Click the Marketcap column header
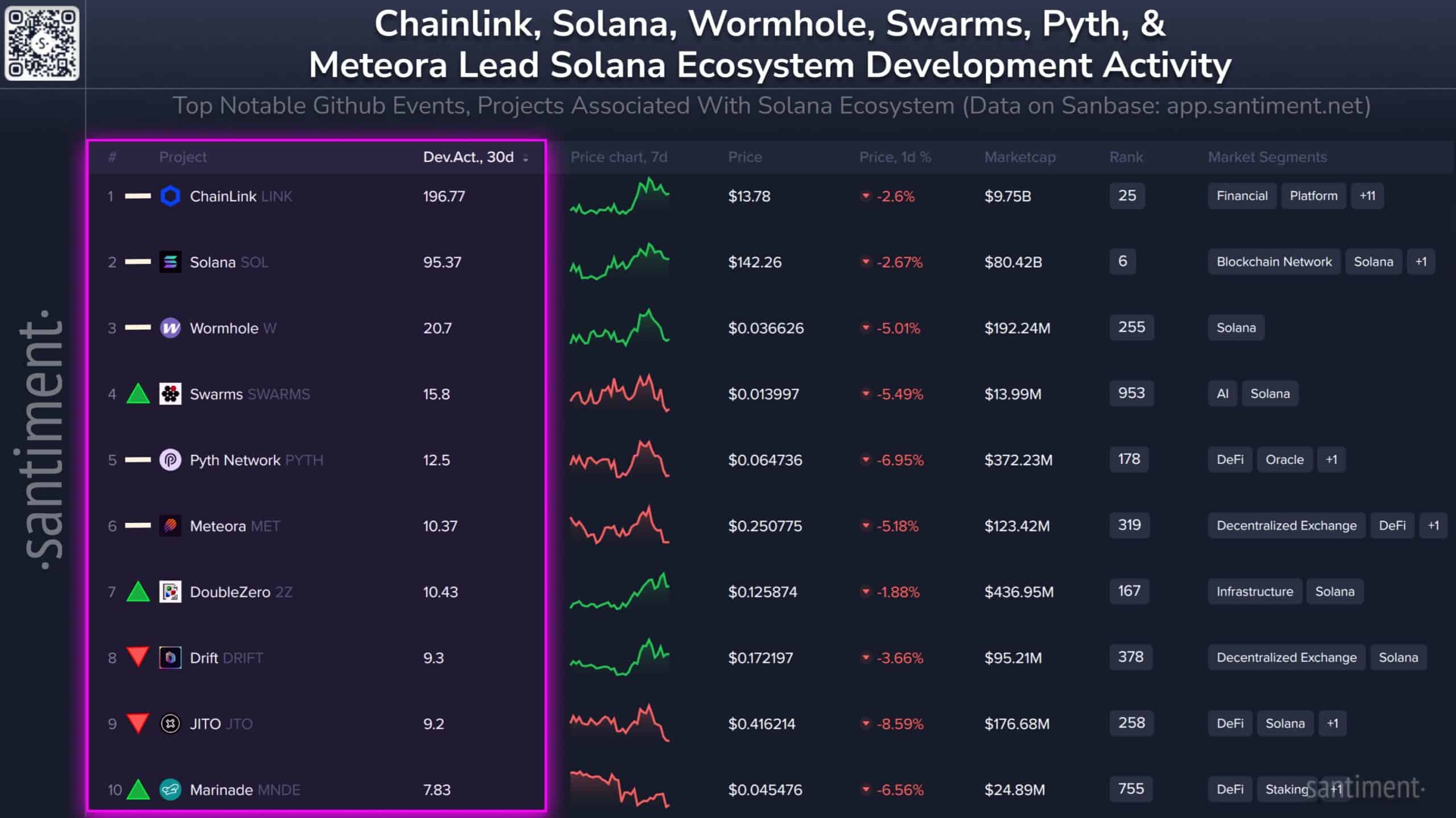Viewport: 1456px width, 818px height. click(x=1020, y=157)
